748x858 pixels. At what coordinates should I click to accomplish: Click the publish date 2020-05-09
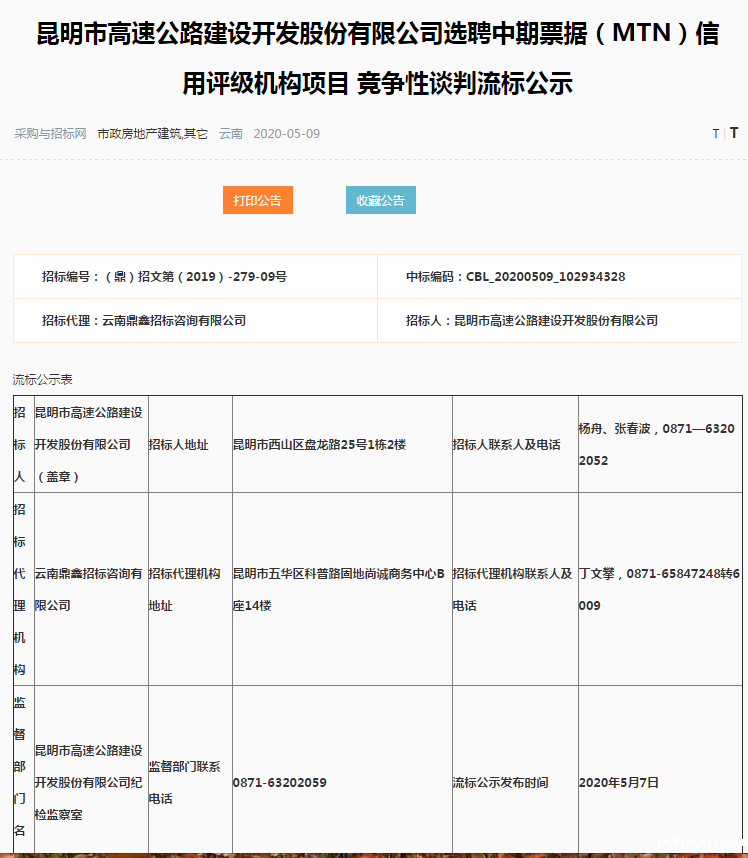pos(287,134)
